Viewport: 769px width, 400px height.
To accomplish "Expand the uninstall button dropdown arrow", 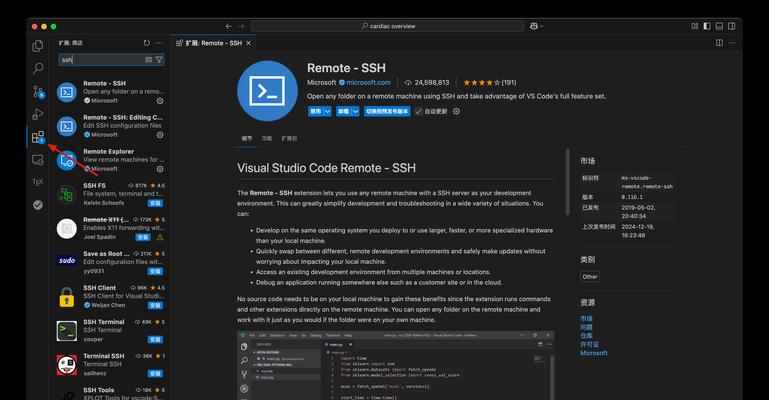I will (355, 111).
